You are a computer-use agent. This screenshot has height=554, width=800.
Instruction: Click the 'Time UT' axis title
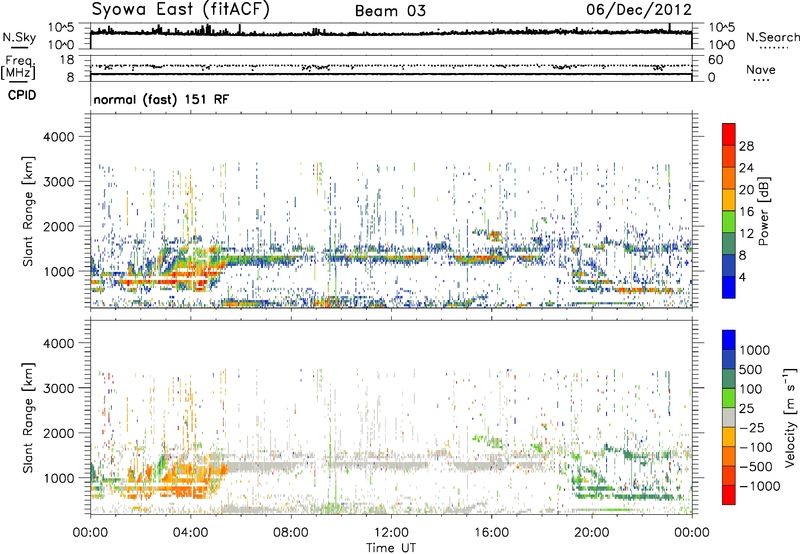391,547
